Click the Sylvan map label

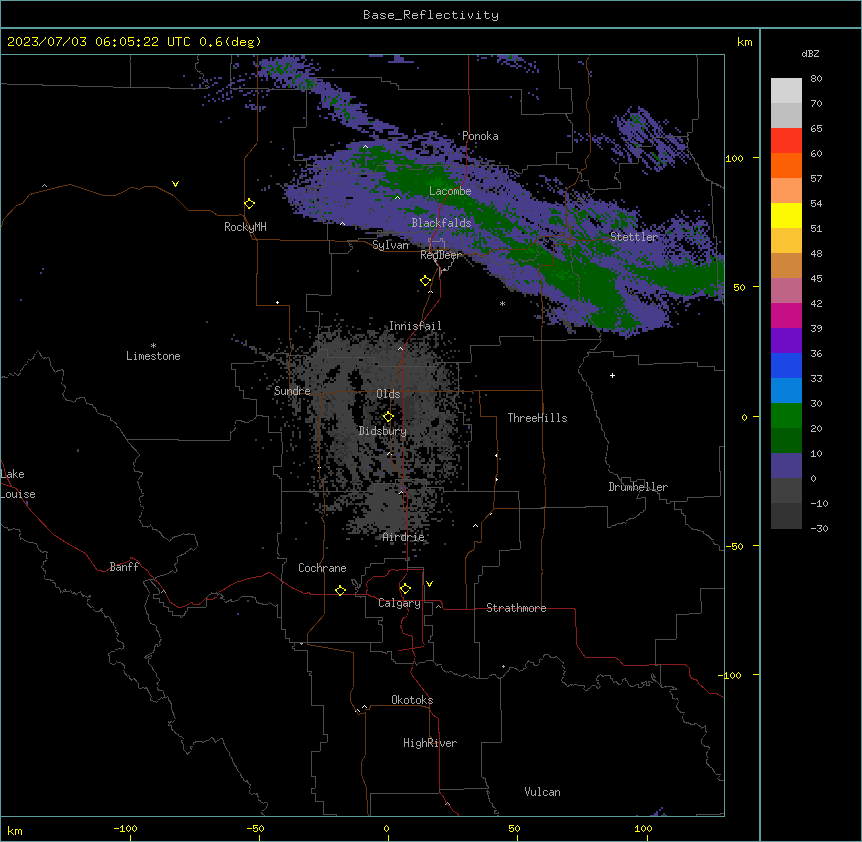pos(390,245)
